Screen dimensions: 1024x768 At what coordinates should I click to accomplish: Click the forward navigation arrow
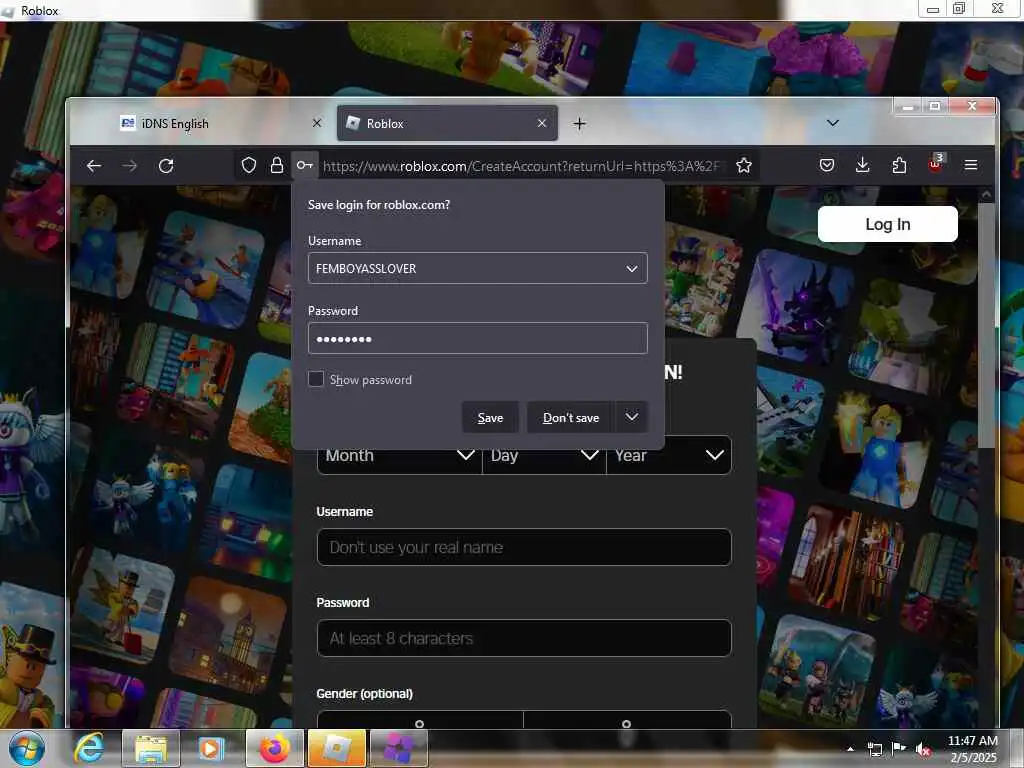130,166
